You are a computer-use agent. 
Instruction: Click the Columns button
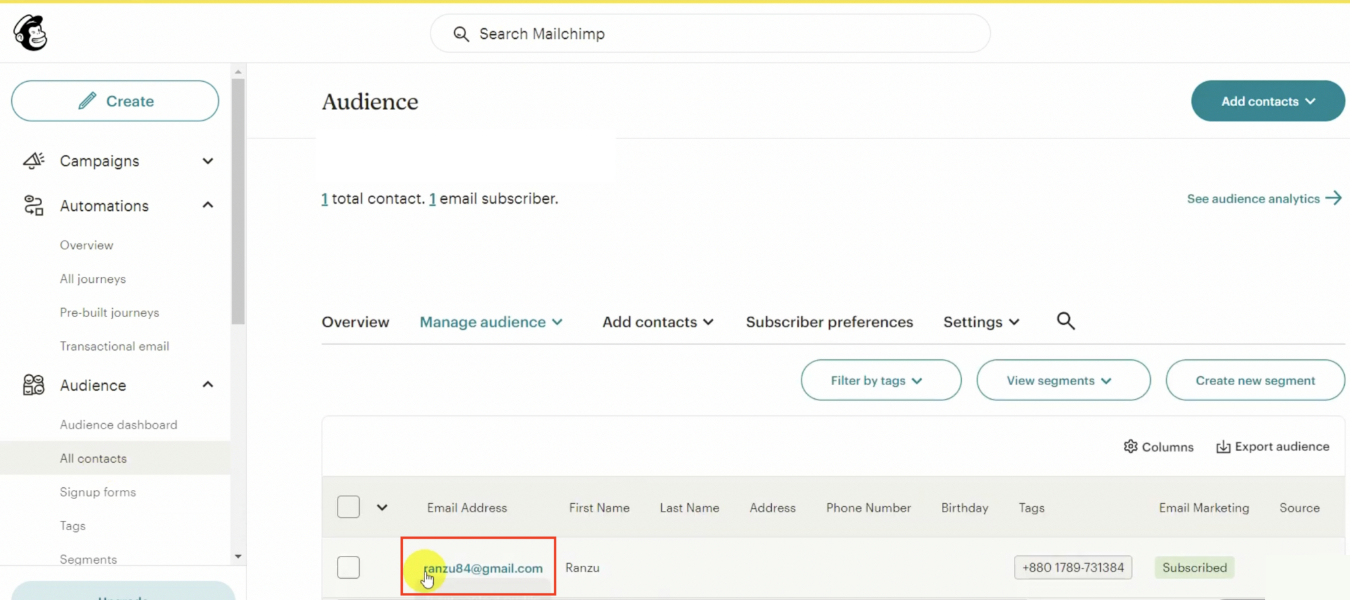click(x=1159, y=447)
